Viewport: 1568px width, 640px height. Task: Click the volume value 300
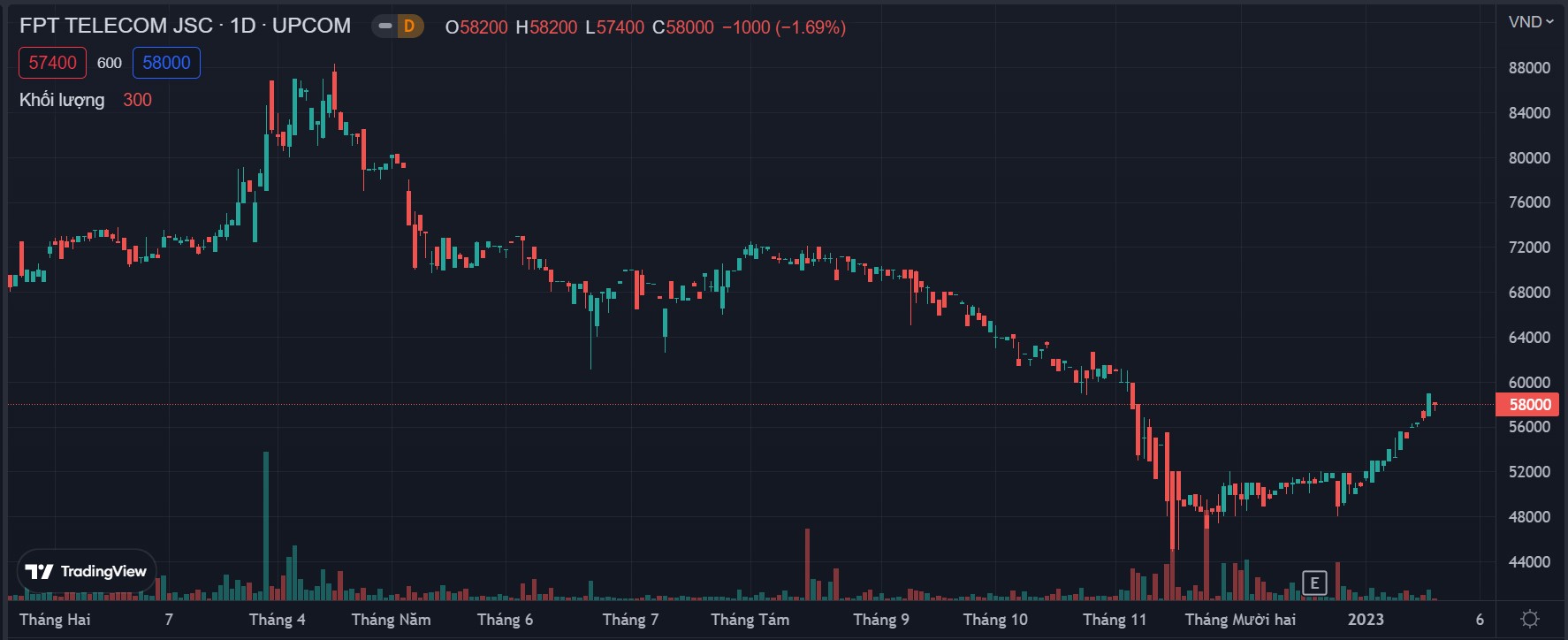coord(137,100)
